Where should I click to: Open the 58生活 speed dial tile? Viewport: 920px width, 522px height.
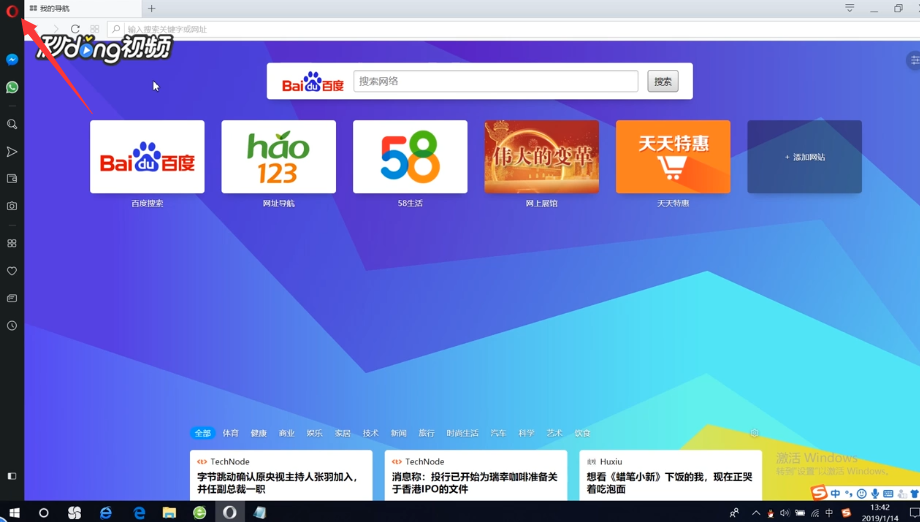[x=410, y=157]
